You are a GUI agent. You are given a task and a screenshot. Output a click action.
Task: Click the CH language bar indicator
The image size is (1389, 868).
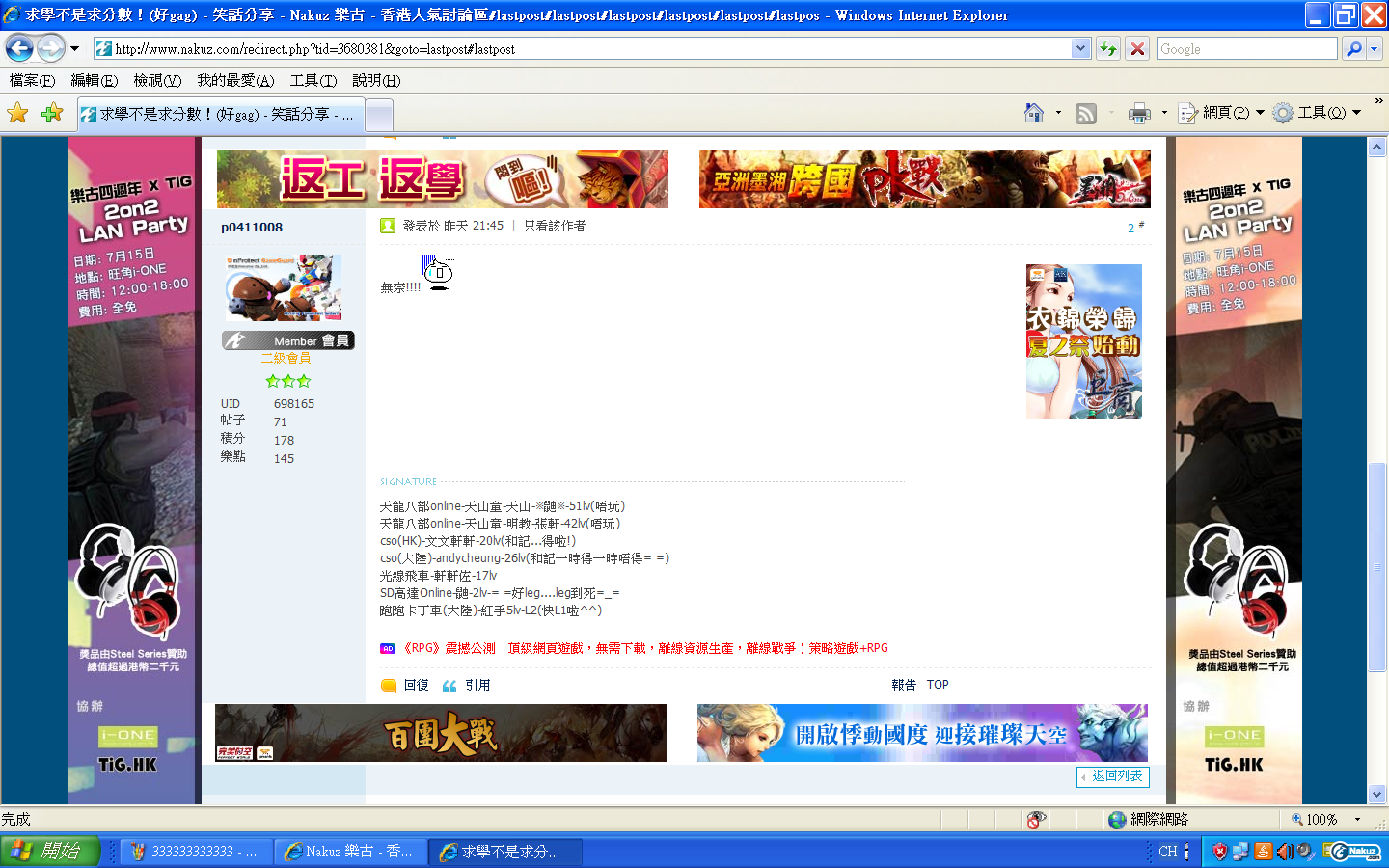pyautogui.click(x=1168, y=852)
